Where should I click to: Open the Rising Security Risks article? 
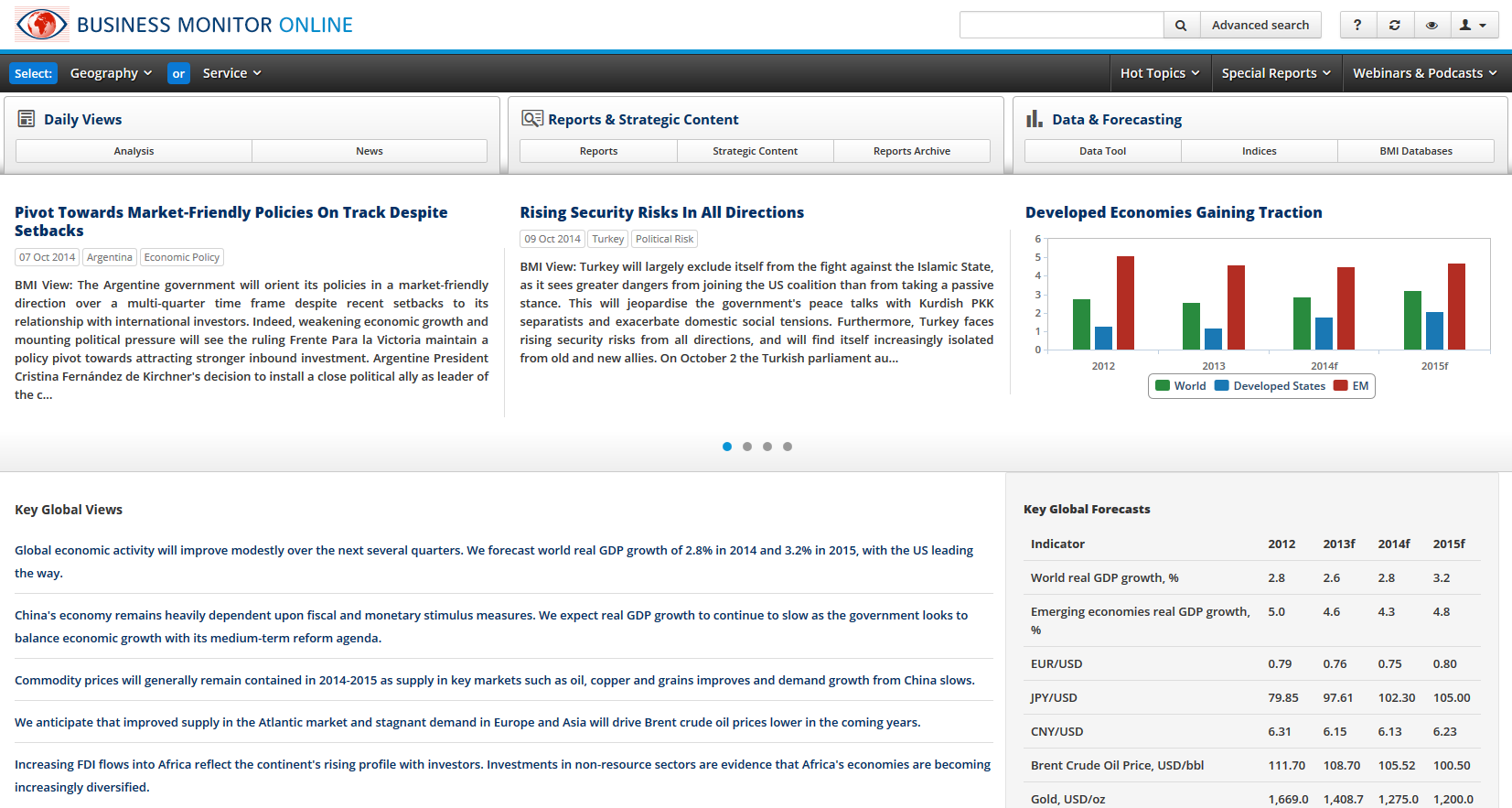[661, 212]
